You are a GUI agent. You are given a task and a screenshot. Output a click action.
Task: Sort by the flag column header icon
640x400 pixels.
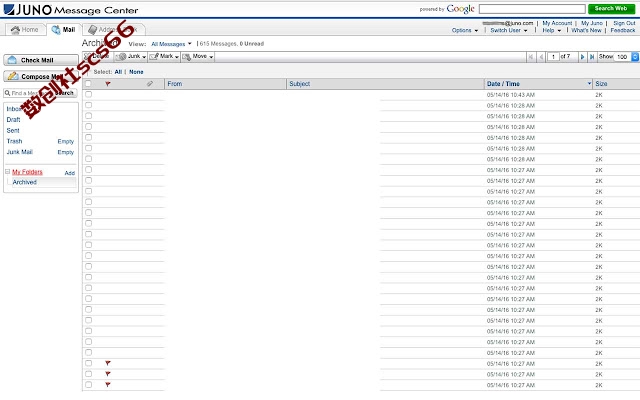coord(108,84)
